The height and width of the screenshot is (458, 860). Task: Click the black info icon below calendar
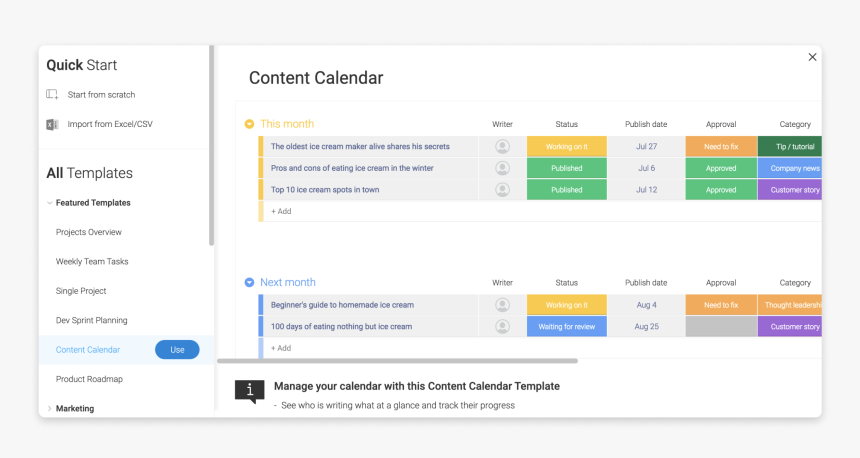point(250,391)
